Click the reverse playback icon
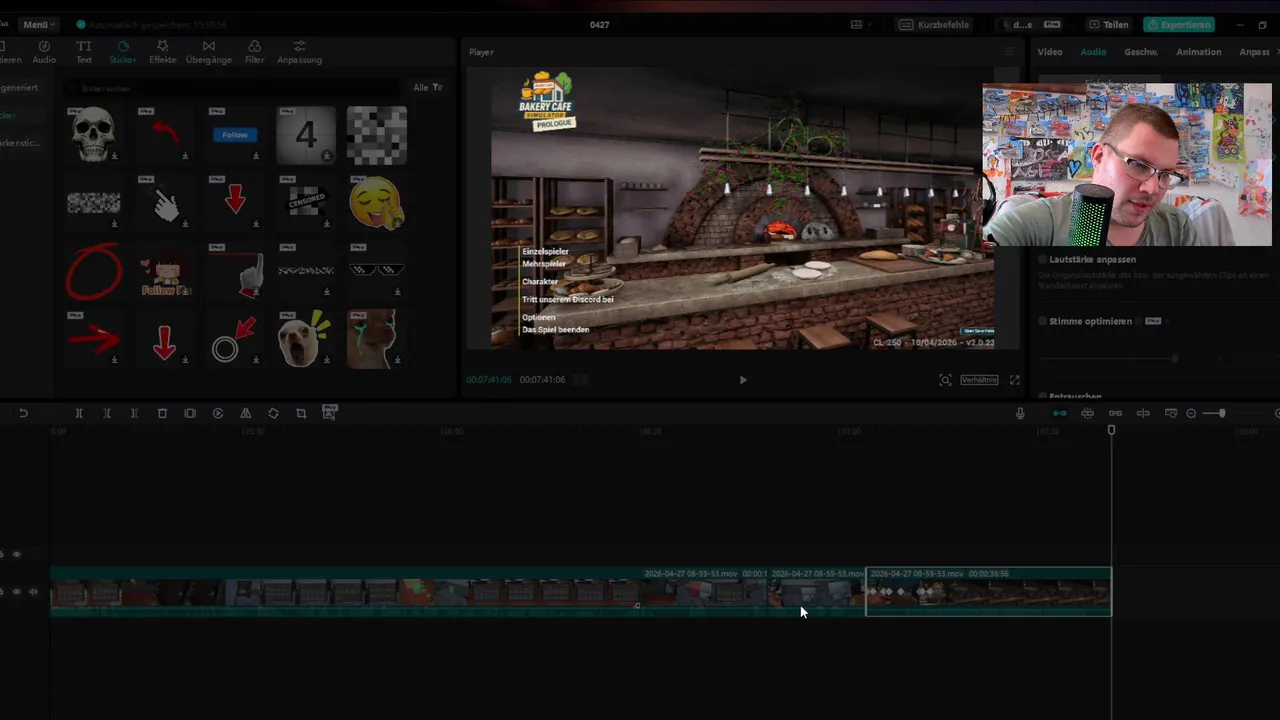 tap(218, 413)
